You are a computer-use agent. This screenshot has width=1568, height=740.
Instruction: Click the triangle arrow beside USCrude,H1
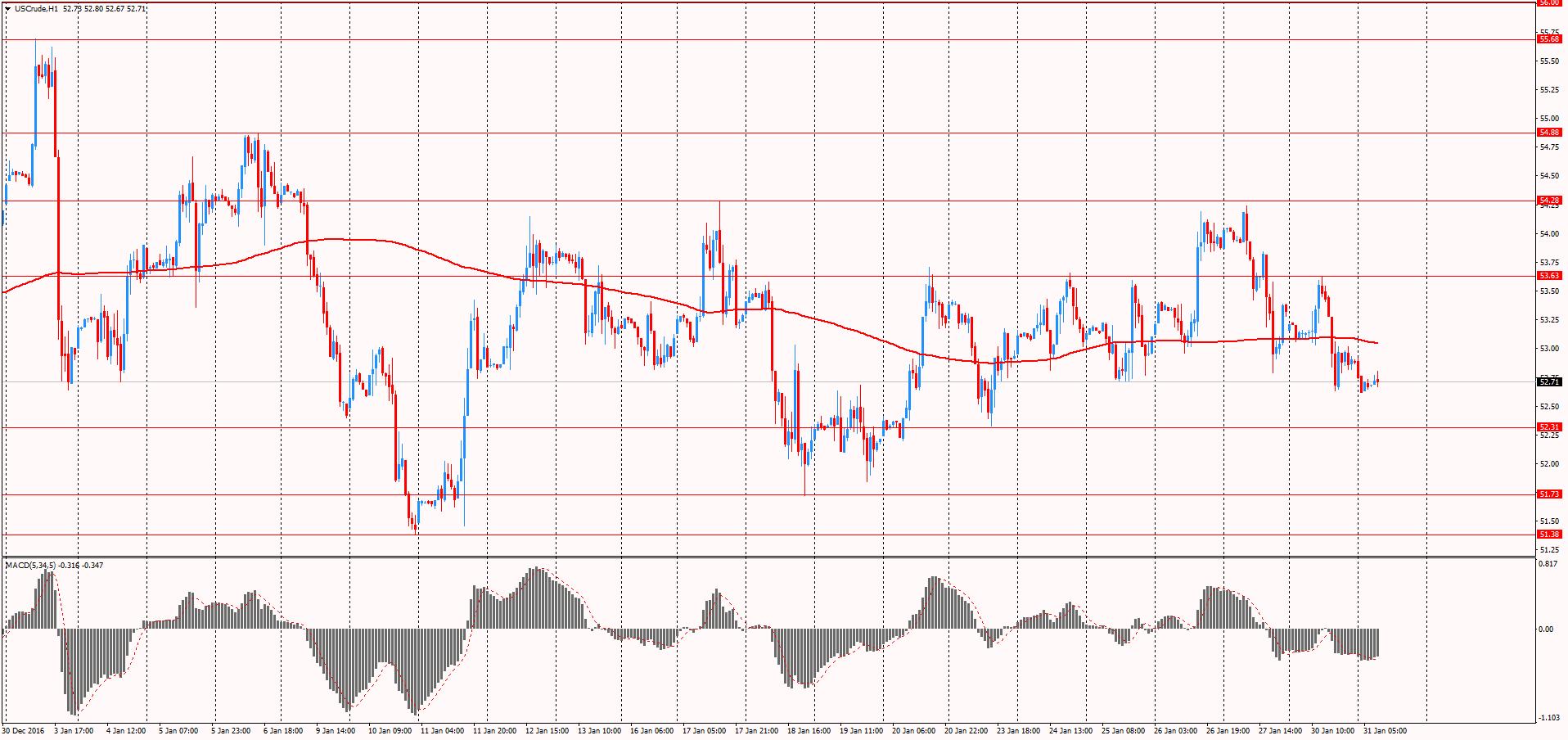[x=7, y=9]
